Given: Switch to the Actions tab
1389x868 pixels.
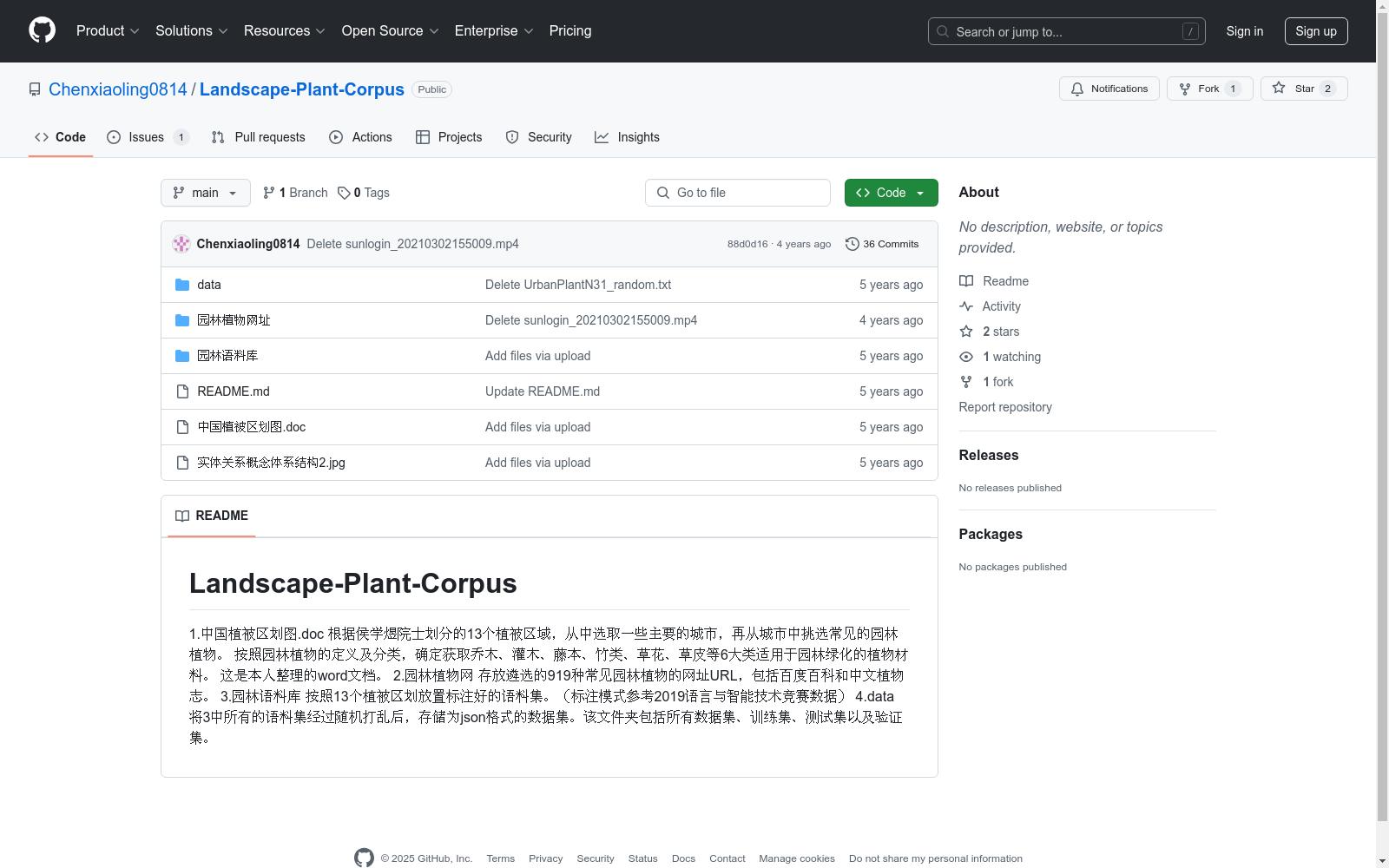Looking at the screenshot, I should pyautogui.click(x=360, y=137).
